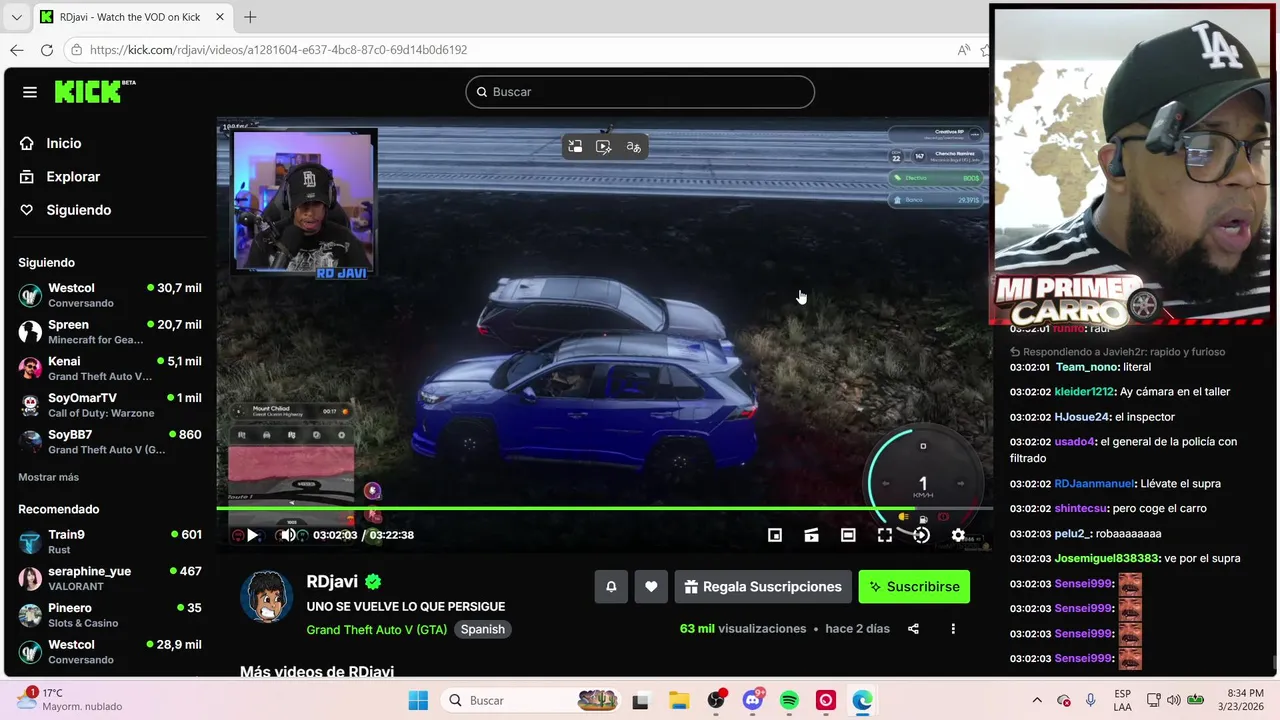This screenshot has height=720, width=1280.
Task: Open OBS Studio from the taskbar
Action: pos(716,701)
